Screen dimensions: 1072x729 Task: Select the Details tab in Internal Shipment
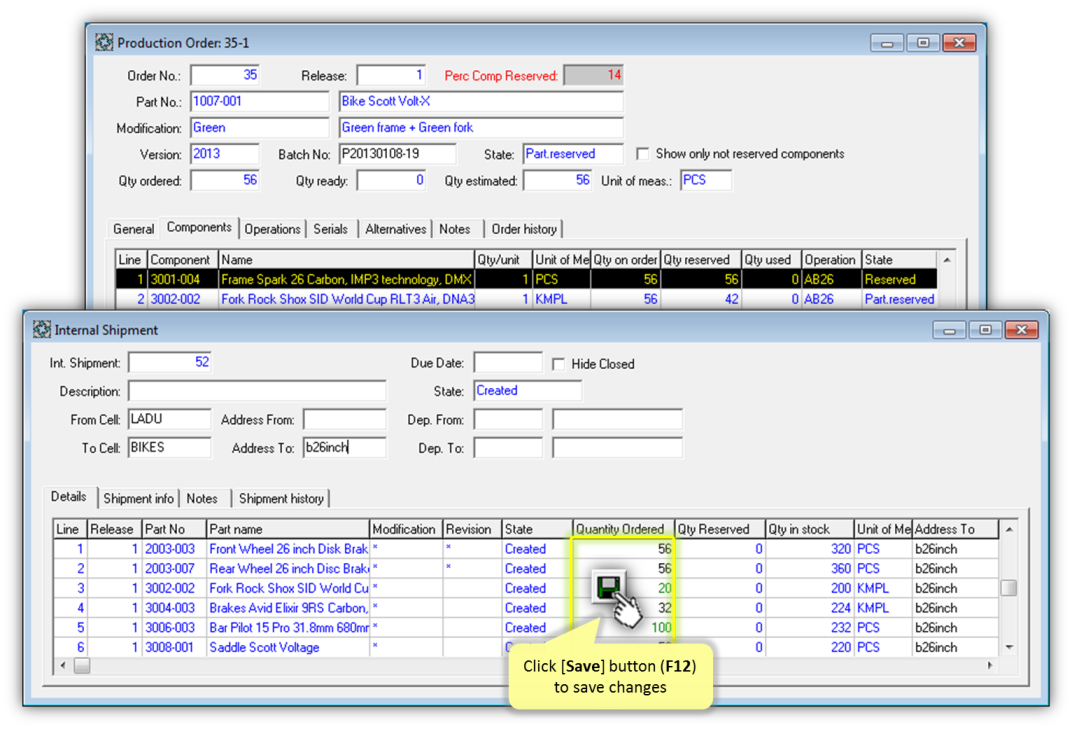[x=69, y=497]
